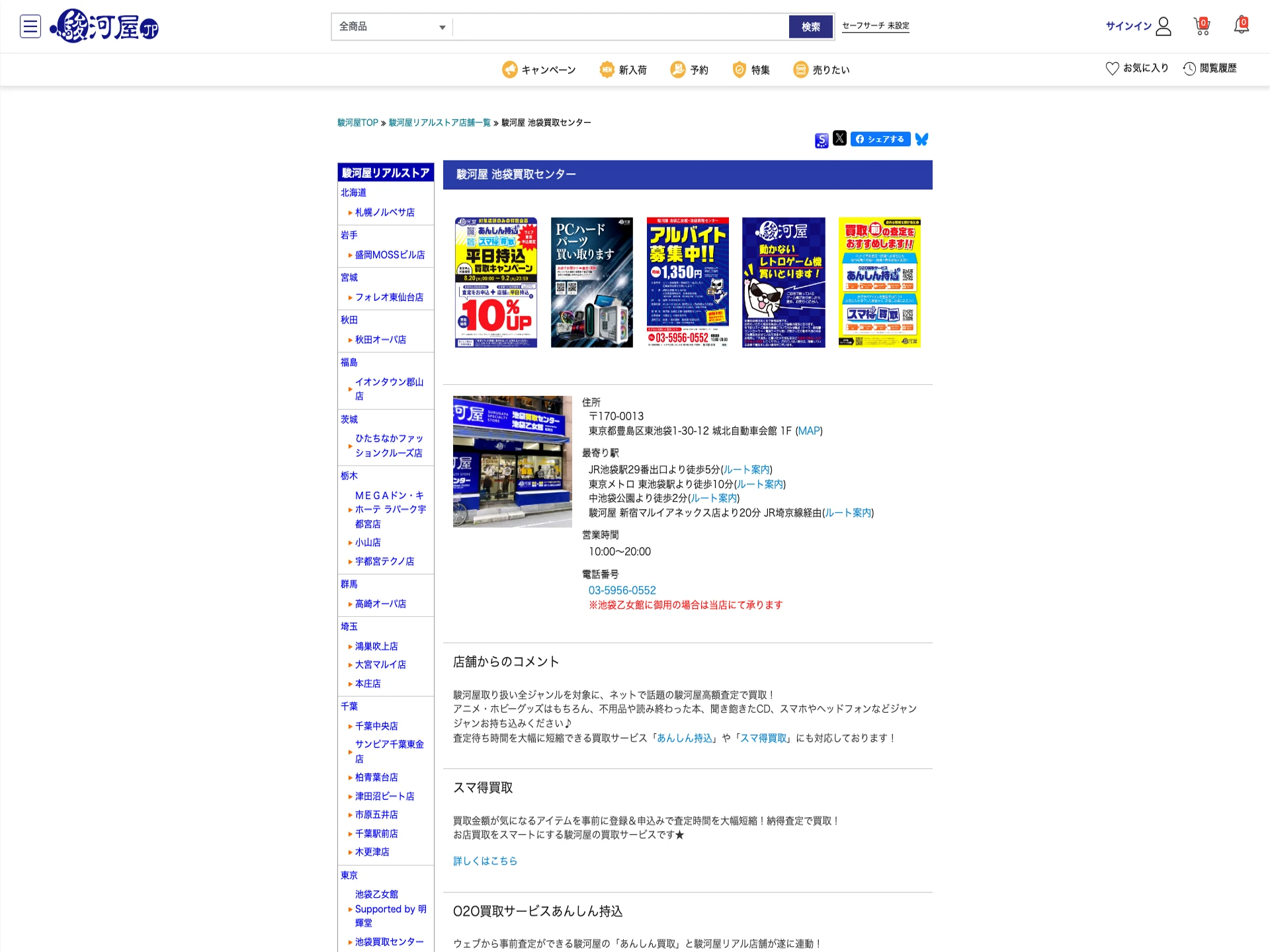Open セーフサーチ 未設定 setting

pos(875,26)
